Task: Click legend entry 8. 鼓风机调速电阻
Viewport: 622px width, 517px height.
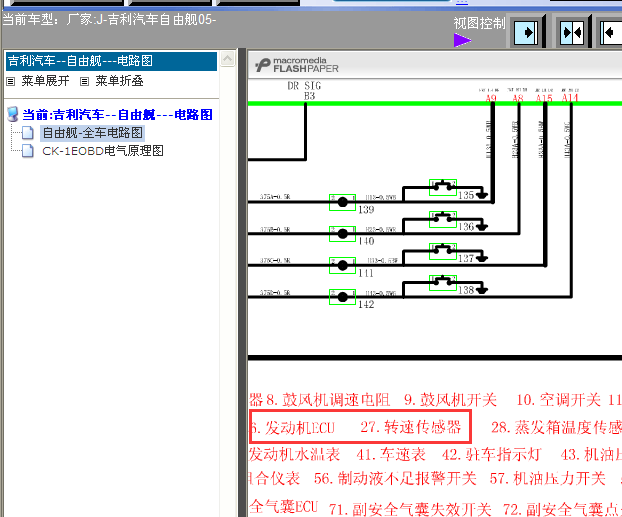Action: click(328, 400)
